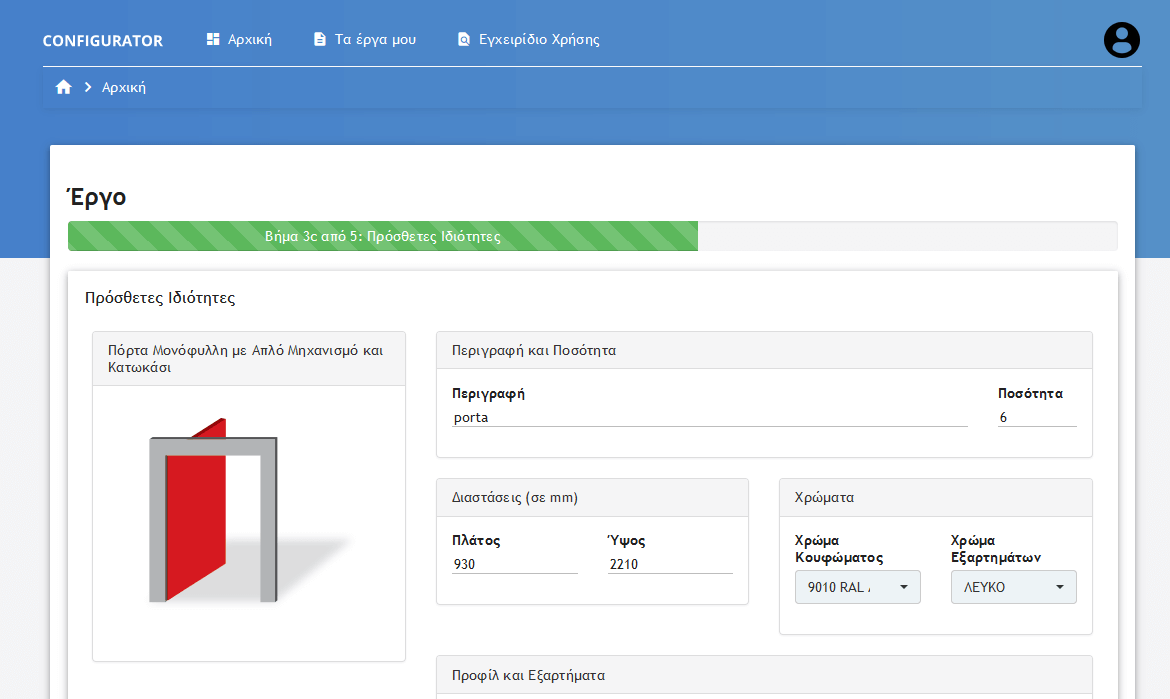Open the Χρώμα Κουφώματος dropdown

(x=857, y=587)
